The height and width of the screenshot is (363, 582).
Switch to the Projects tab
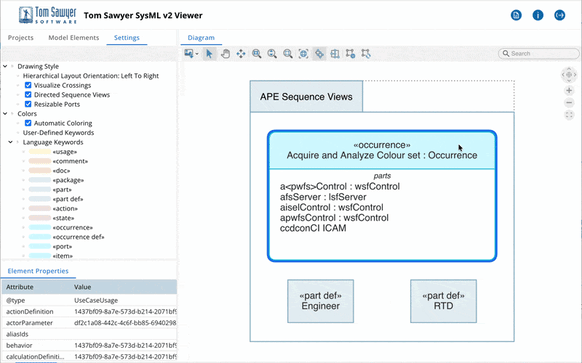click(20, 37)
